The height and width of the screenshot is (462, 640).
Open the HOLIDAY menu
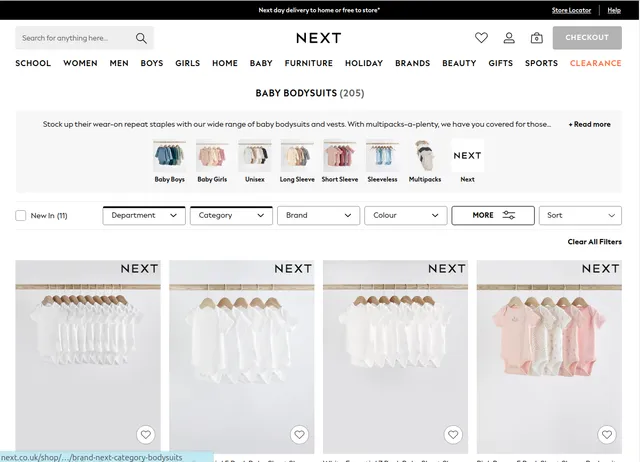[364, 63]
